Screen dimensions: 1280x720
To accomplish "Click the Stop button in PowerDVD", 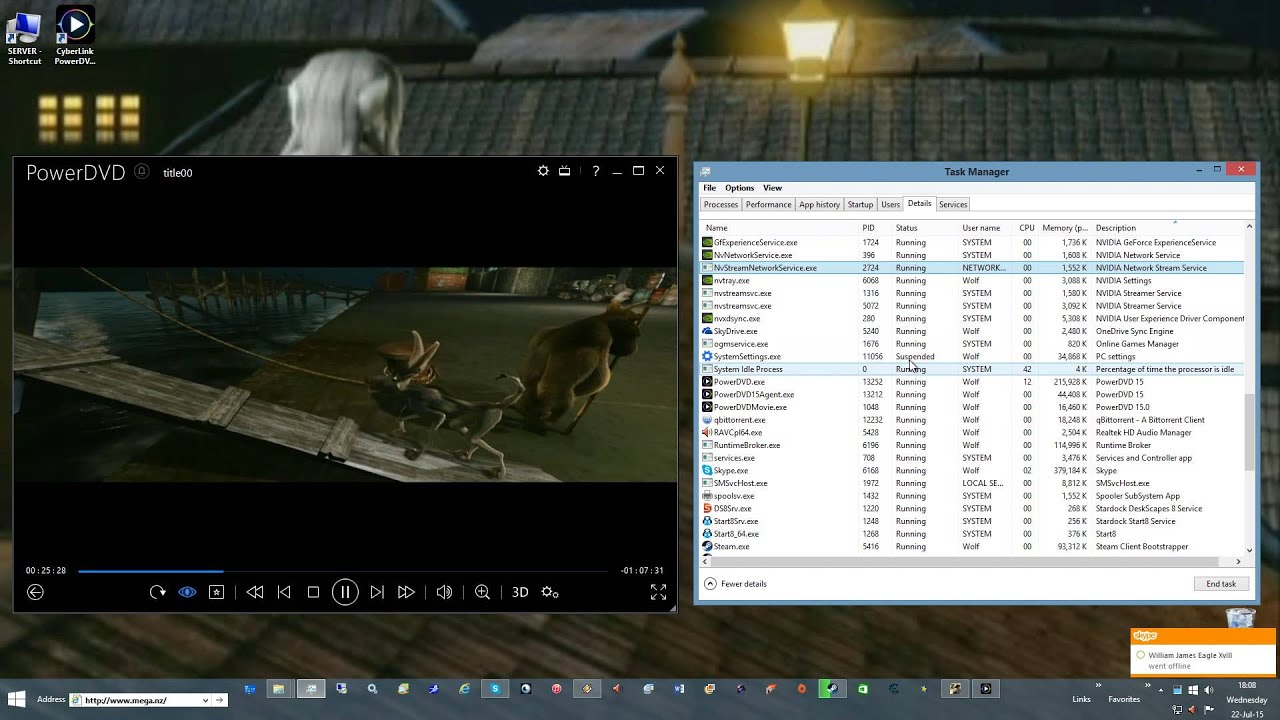I will click(x=313, y=592).
